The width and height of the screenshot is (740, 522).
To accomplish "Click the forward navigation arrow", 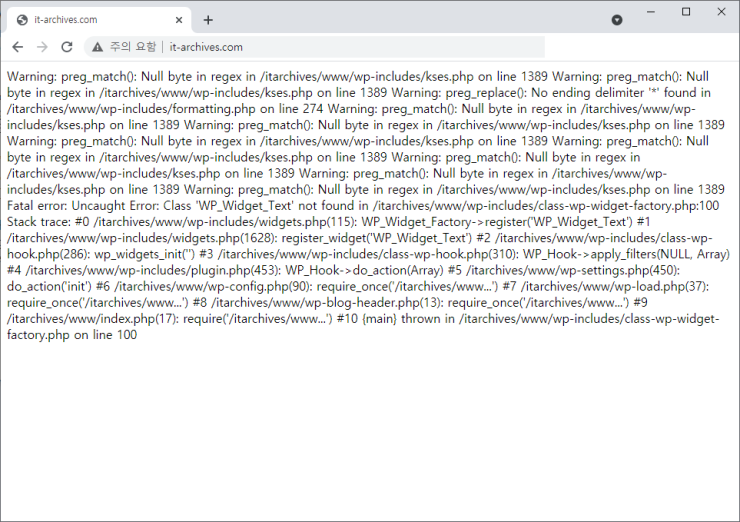I will pos(42,47).
